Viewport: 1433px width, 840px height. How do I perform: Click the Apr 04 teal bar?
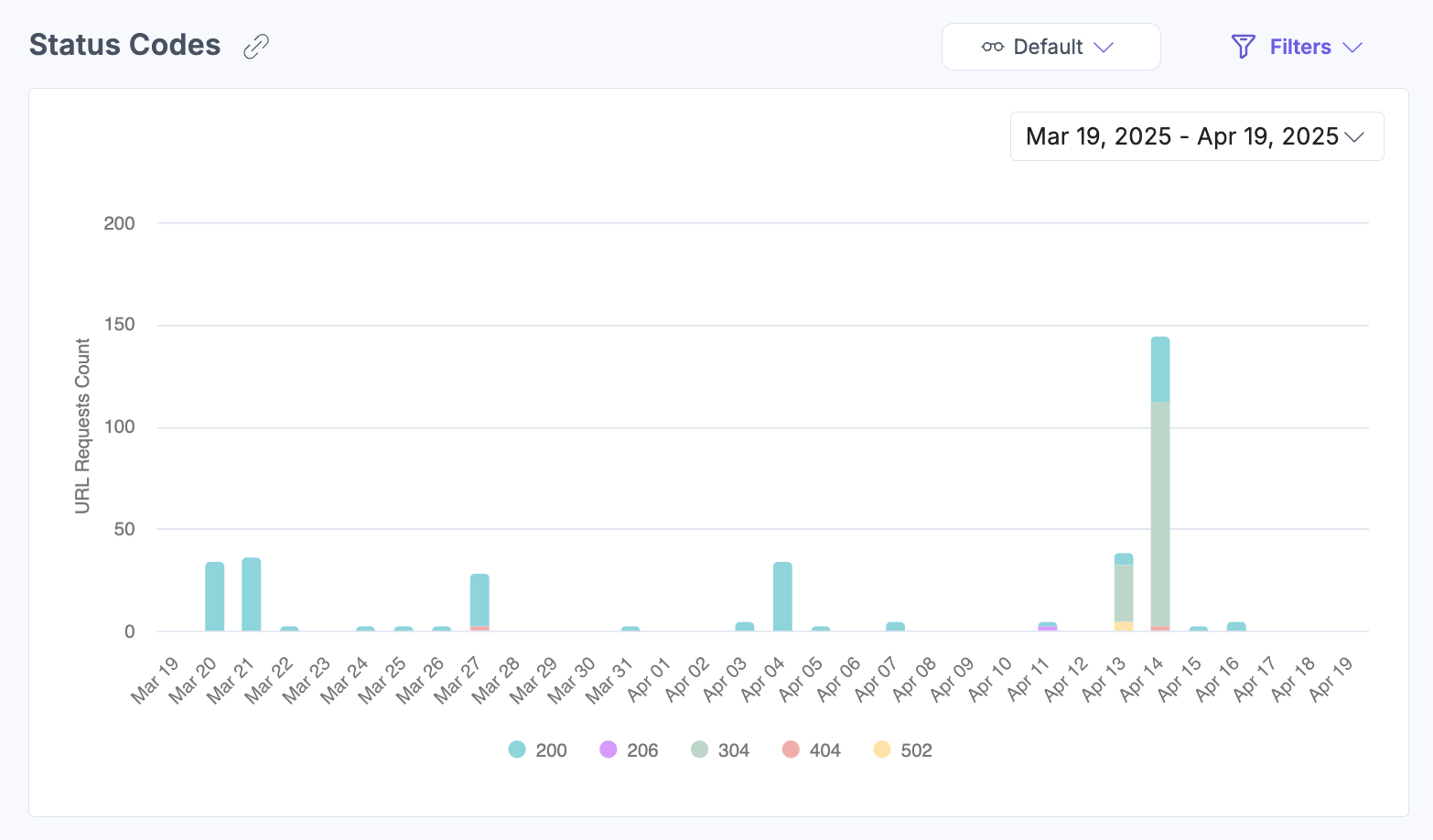coord(783,596)
